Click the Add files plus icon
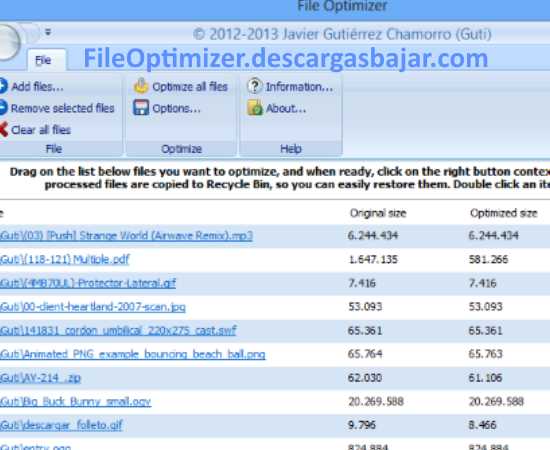The height and width of the screenshot is (450, 550). [x=3, y=86]
